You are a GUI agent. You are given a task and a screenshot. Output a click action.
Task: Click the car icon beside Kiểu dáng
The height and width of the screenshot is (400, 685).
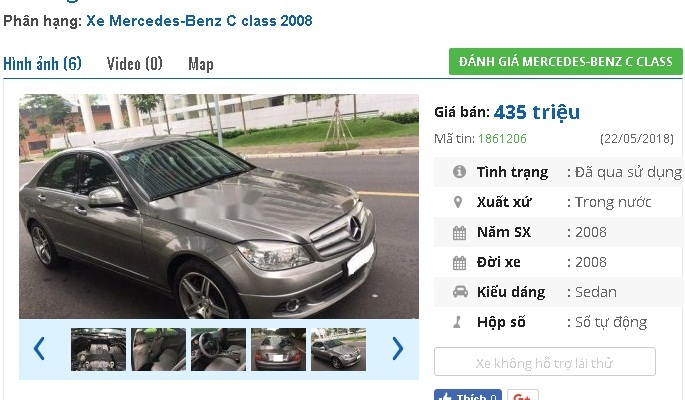point(460,292)
